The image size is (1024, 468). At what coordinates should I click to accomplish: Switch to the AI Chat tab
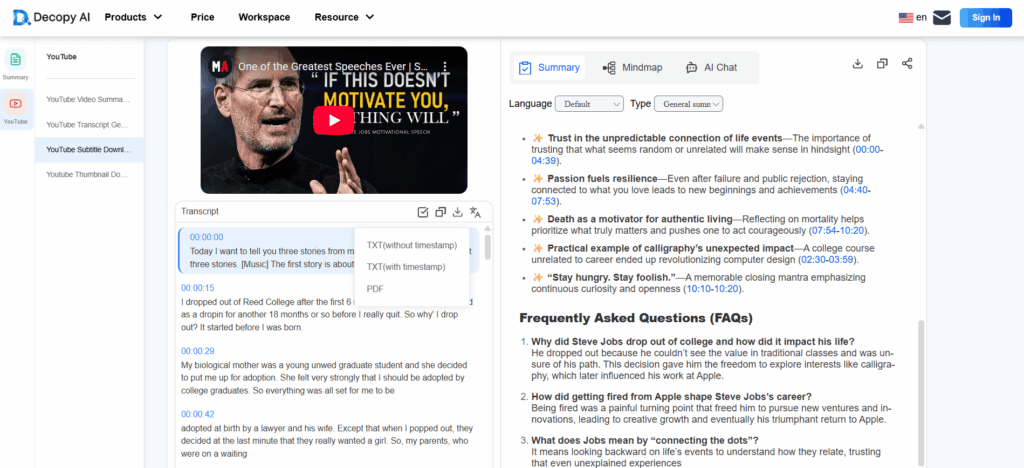pyautogui.click(x=711, y=68)
